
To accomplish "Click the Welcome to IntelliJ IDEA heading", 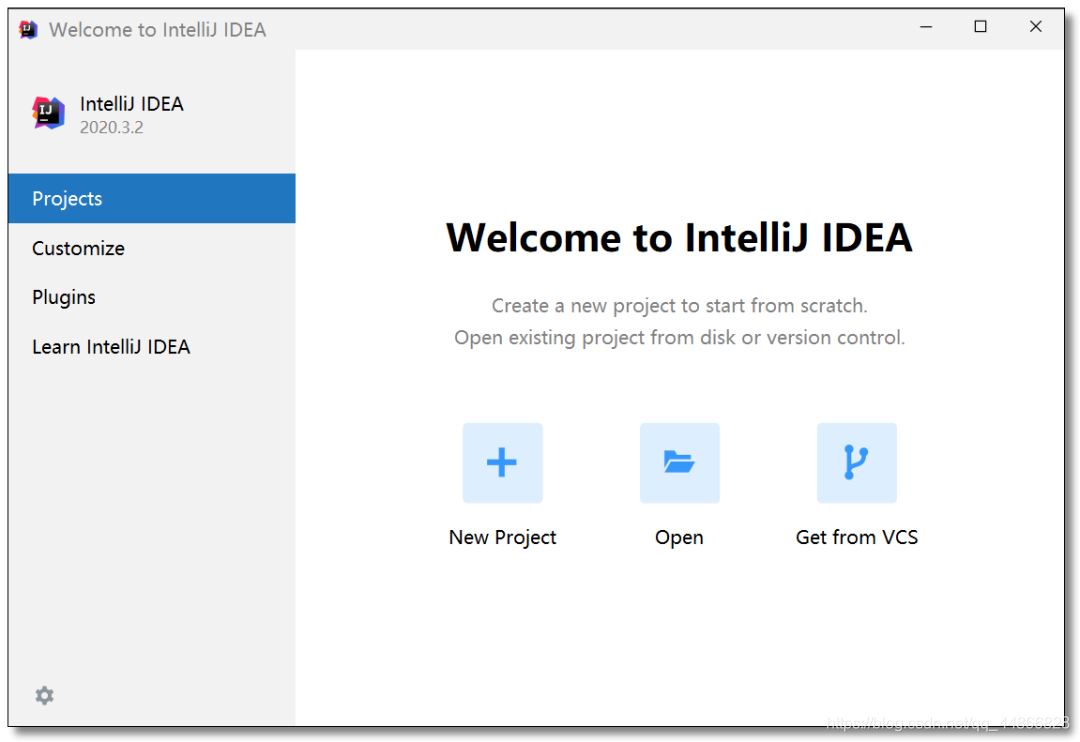I will tap(679, 238).
